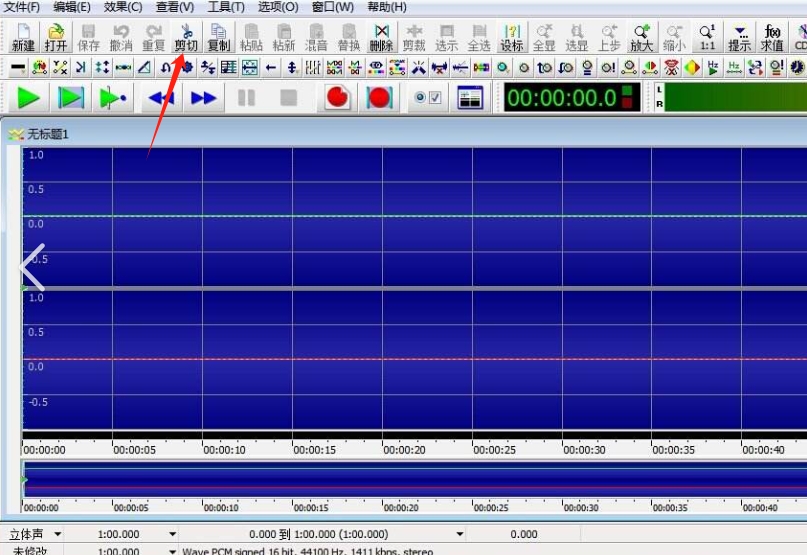
Task: Open the green-yellow-red diamond volume effect icon
Action: coord(692,67)
